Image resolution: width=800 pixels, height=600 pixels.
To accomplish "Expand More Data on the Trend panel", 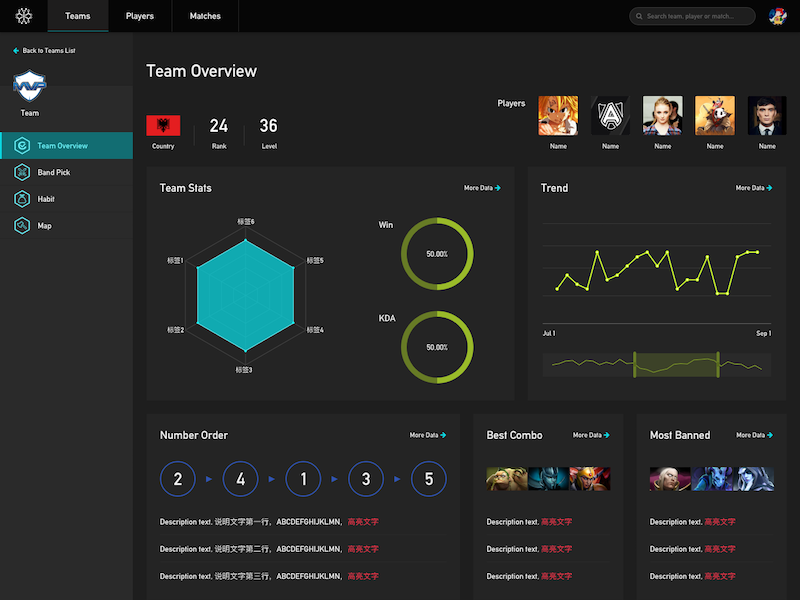I will click(753, 188).
